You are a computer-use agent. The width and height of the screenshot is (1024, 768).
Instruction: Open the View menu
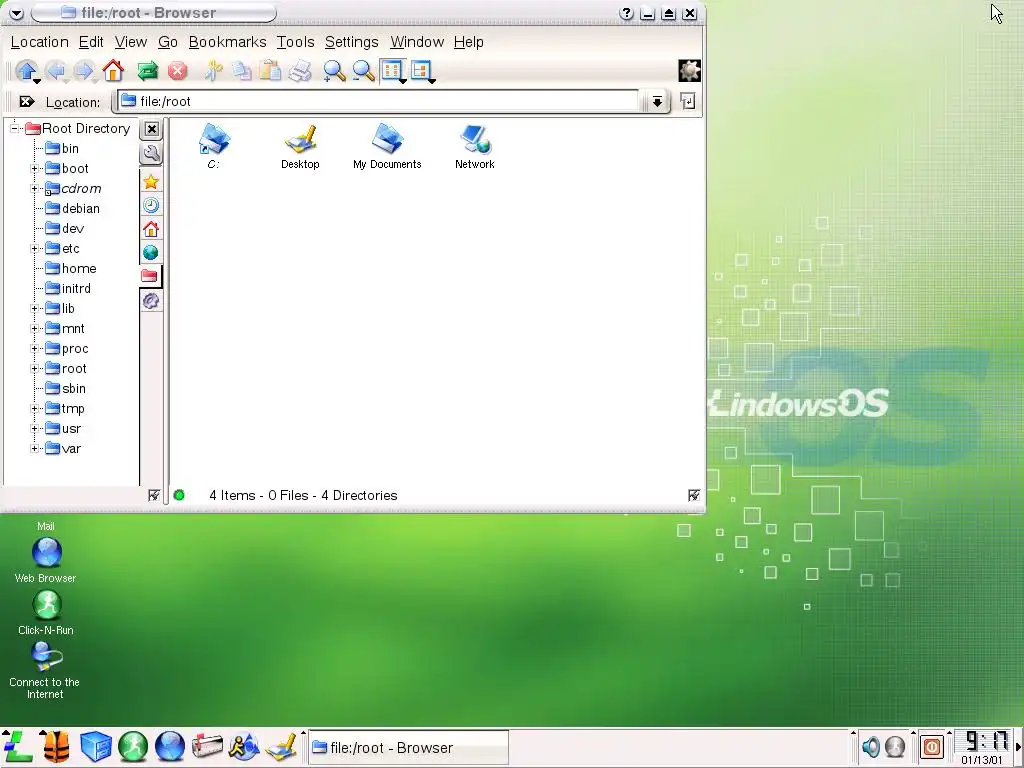131,42
